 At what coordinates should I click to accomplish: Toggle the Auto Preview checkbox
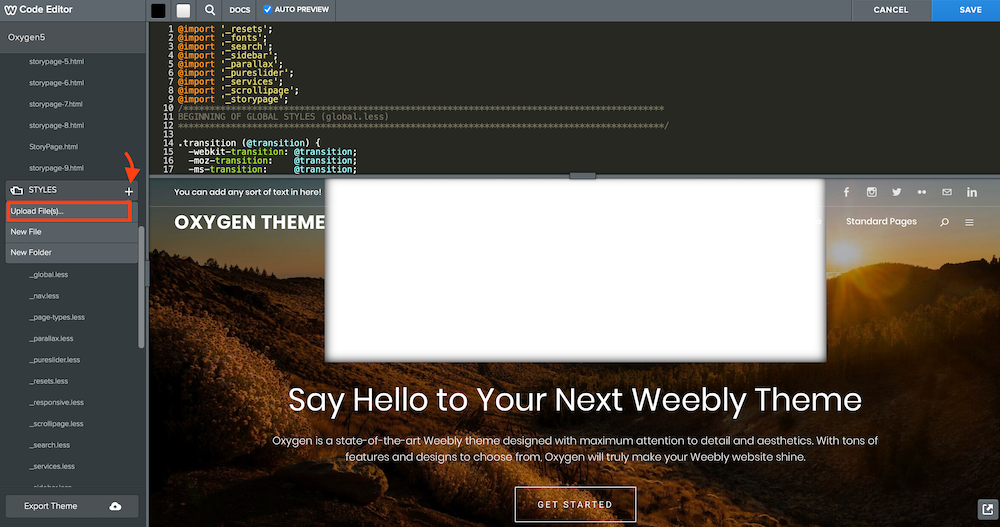(x=268, y=10)
